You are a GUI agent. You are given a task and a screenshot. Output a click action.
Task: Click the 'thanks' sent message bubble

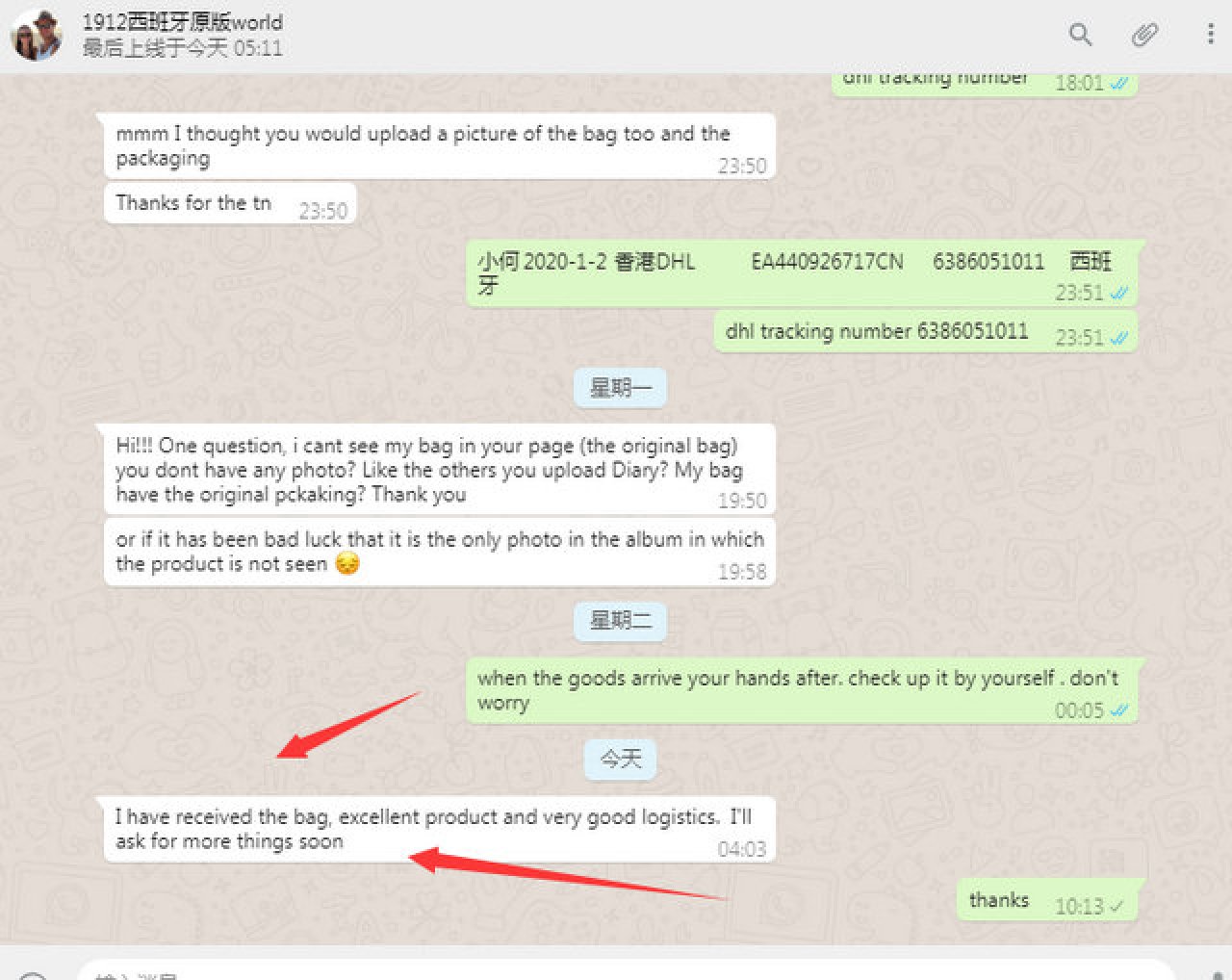(1047, 902)
